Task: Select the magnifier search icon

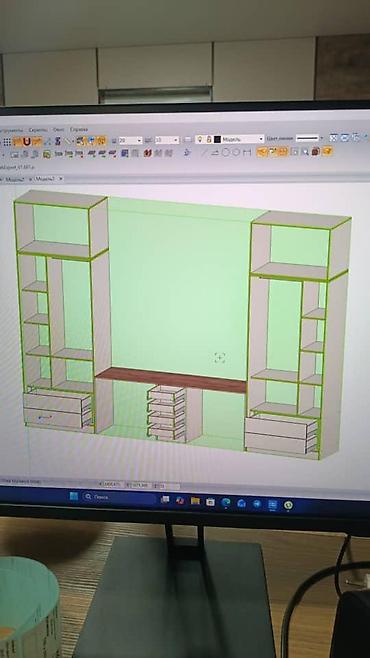Action: (305, 151)
